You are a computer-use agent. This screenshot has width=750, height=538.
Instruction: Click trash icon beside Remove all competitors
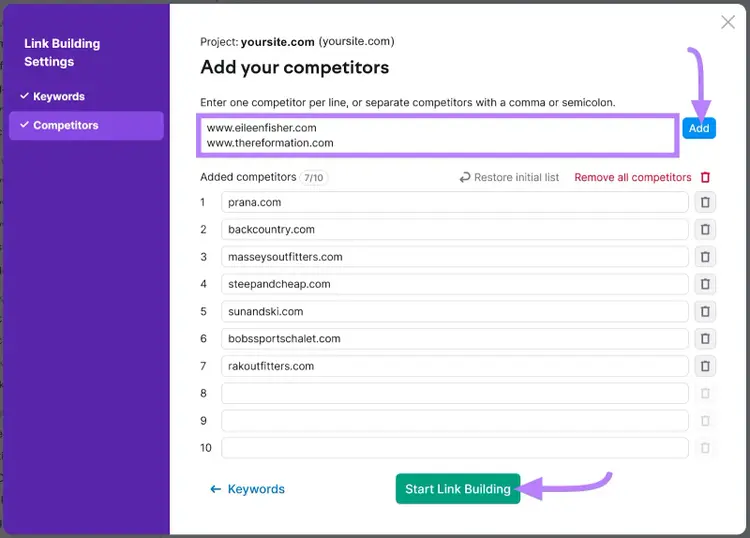coord(705,177)
